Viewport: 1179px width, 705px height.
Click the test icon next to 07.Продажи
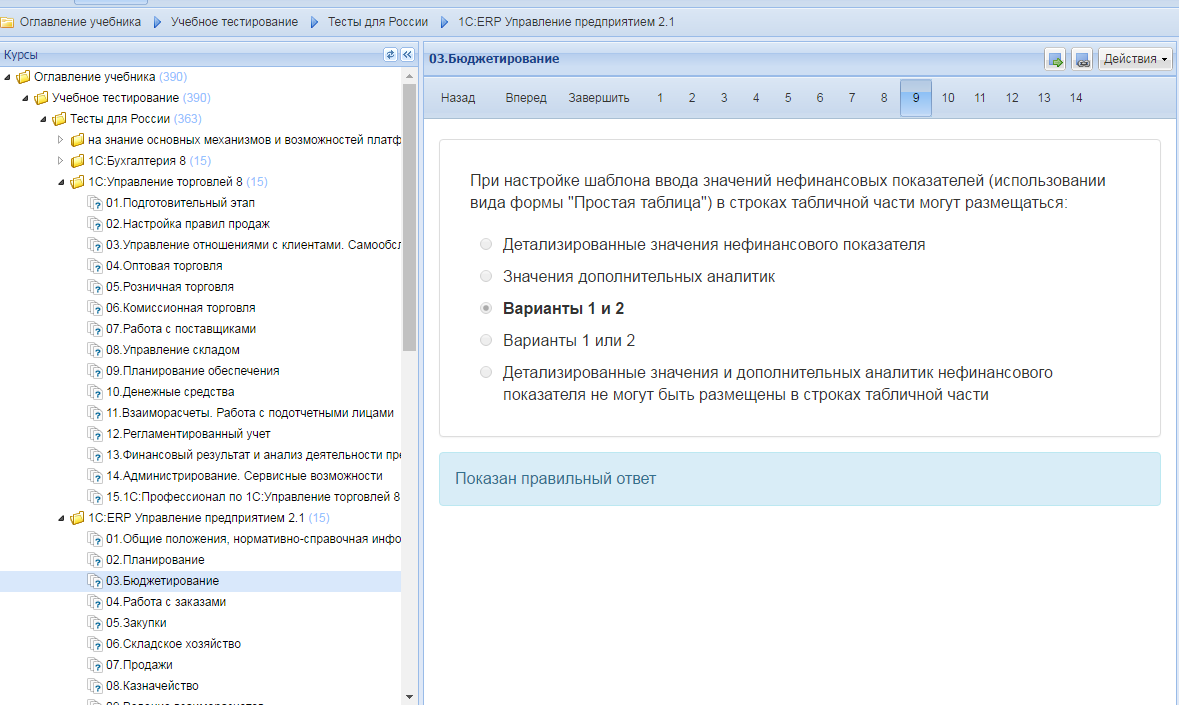click(x=95, y=665)
